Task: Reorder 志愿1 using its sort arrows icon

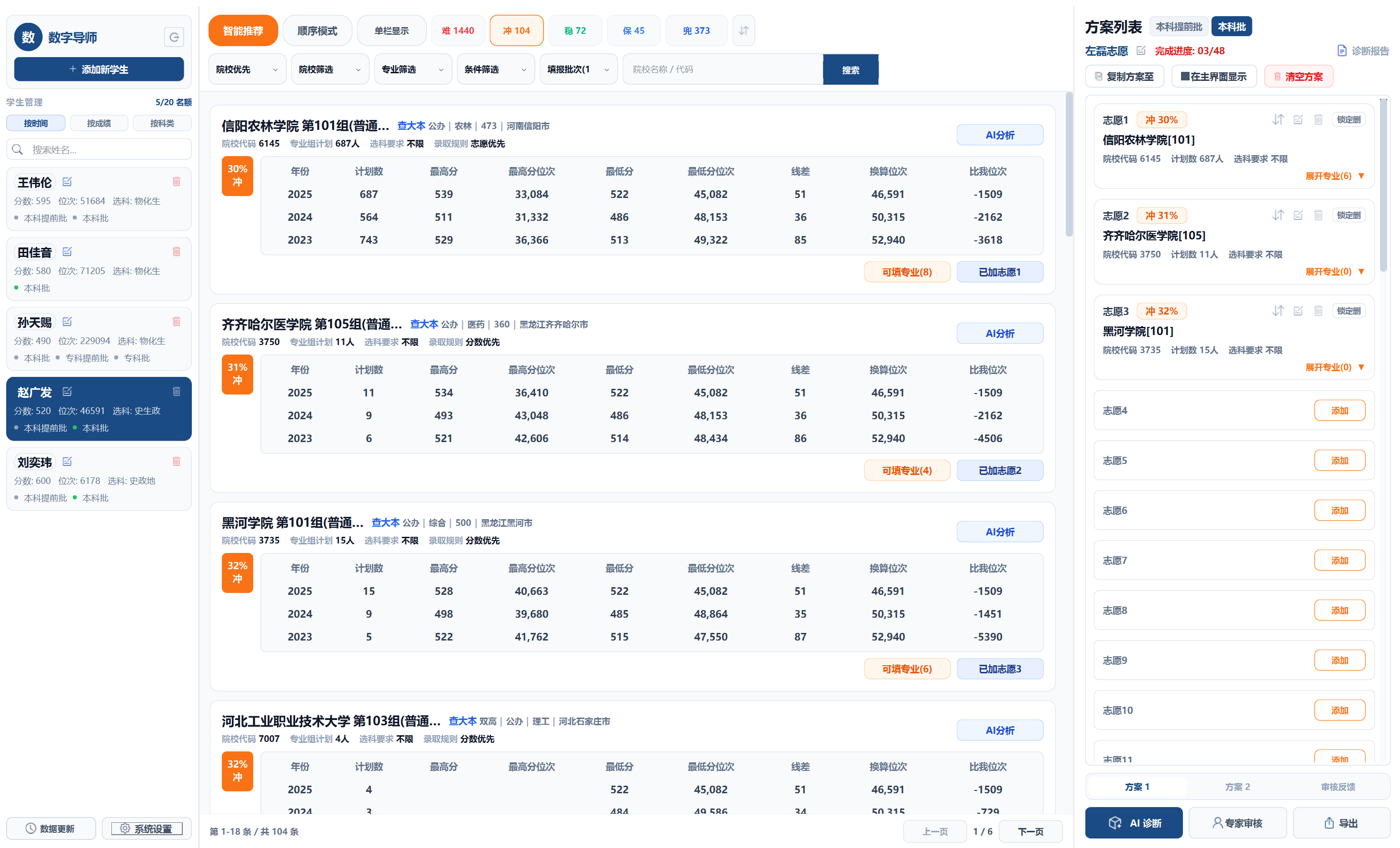Action: click(x=1278, y=120)
